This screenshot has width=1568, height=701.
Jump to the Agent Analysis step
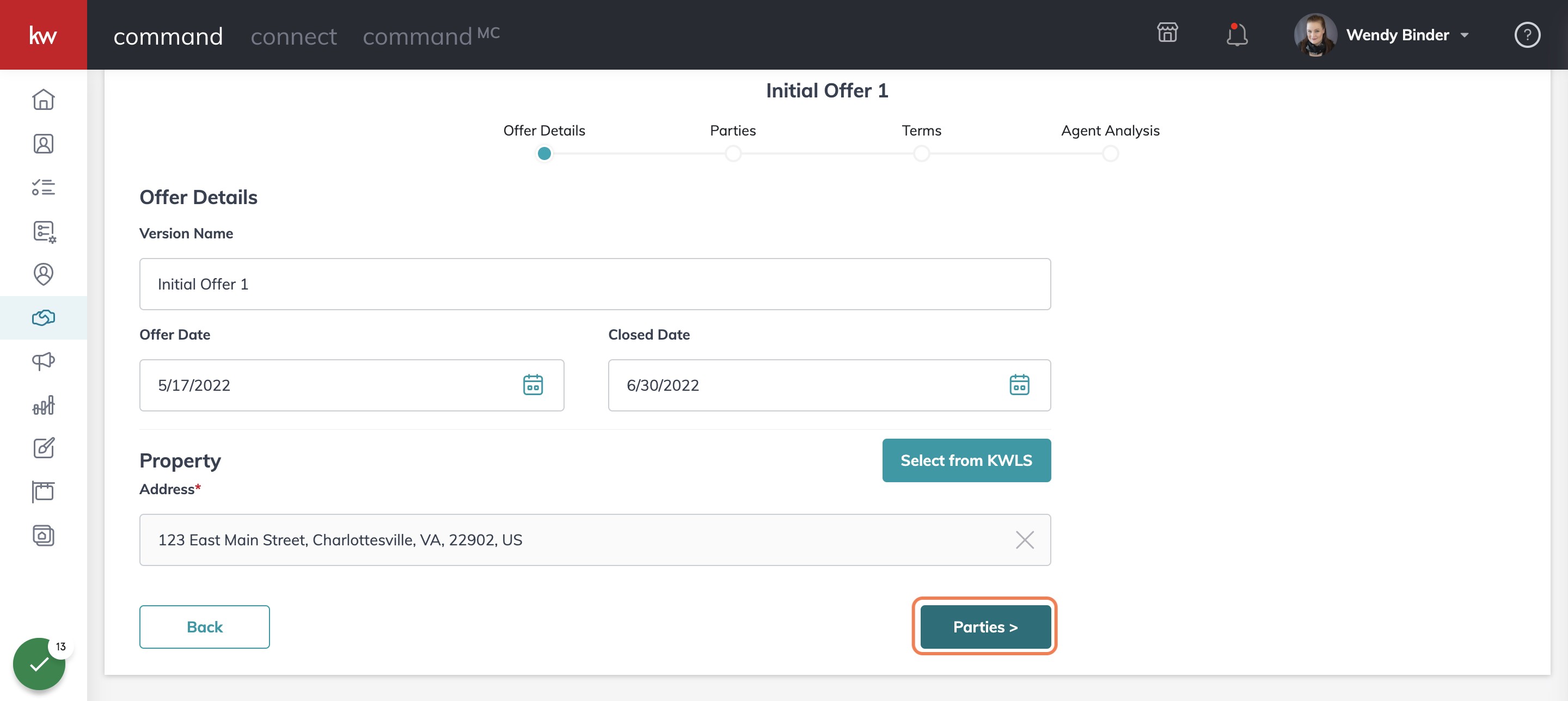1110,153
